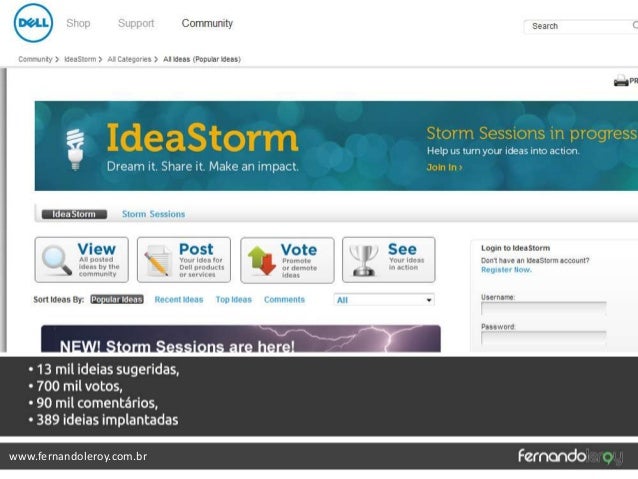Viewport: 638px width, 479px height.
Task: Click the Username input field
Action: [544, 308]
